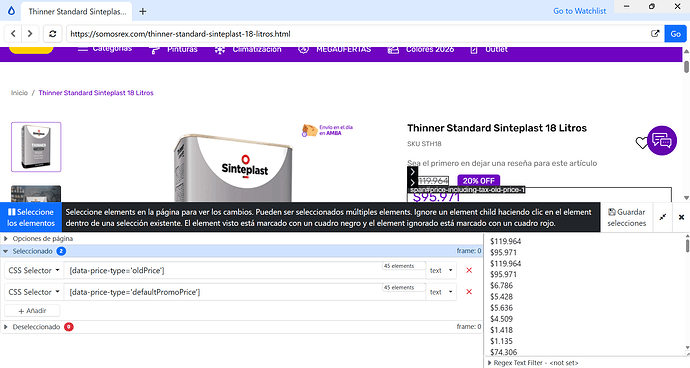Close the selector bar with X icon

point(681,217)
